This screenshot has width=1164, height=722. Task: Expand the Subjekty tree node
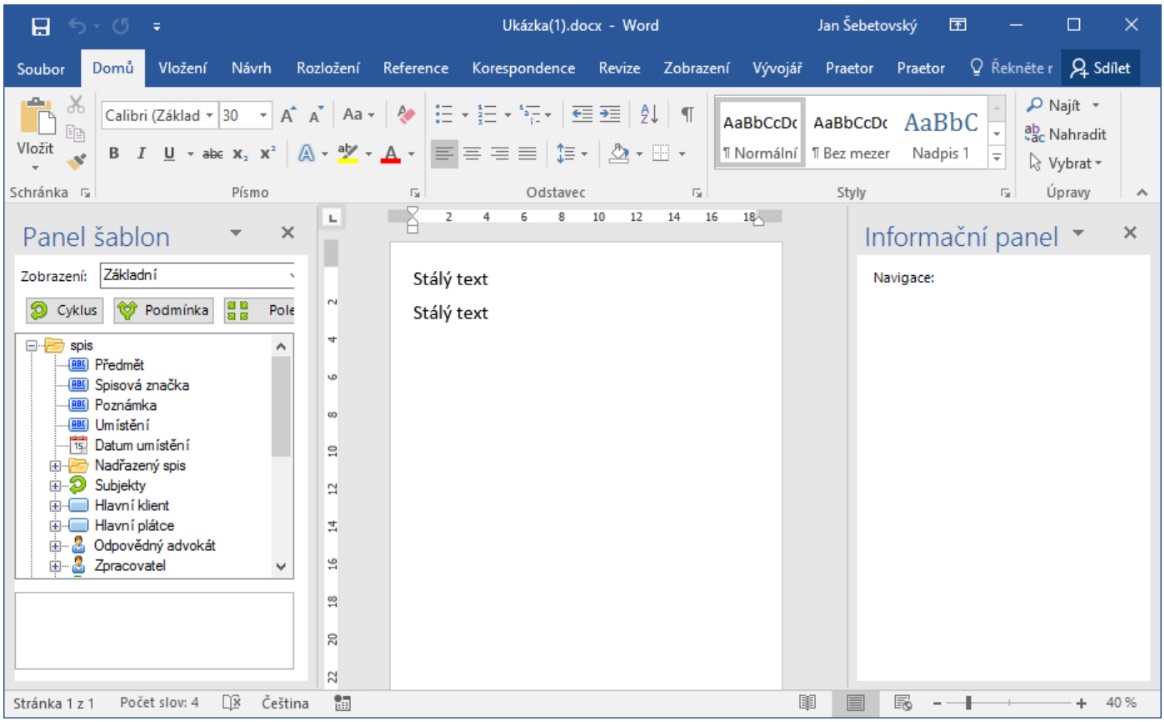pyautogui.click(x=56, y=486)
